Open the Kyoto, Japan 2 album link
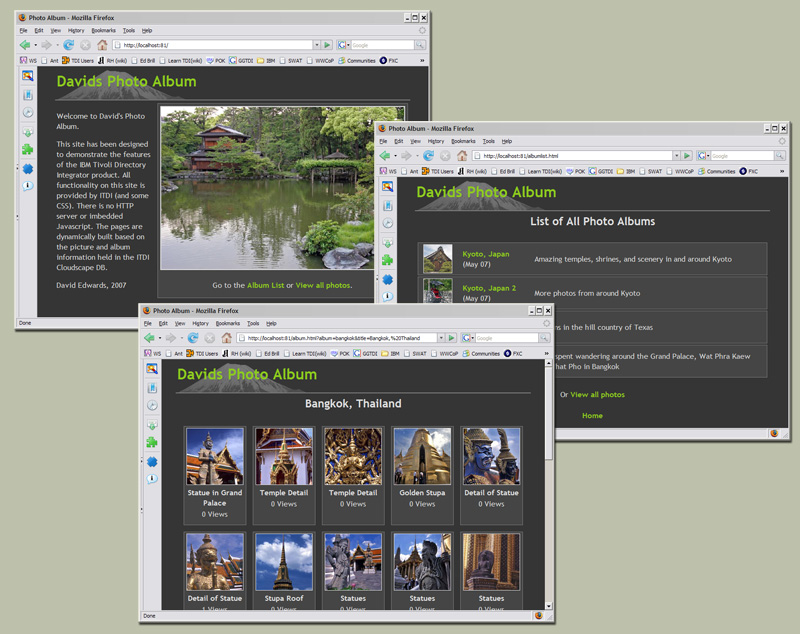The width and height of the screenshot is (800, 634). 489,288
